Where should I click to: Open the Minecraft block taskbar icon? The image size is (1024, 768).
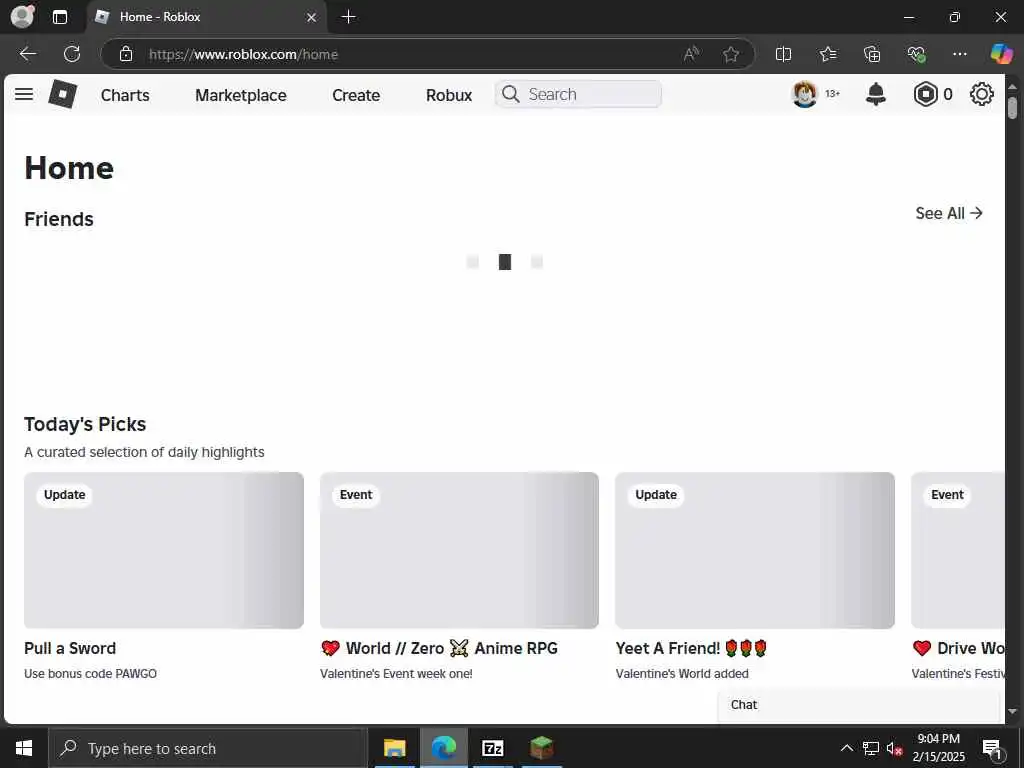[541, 748]
